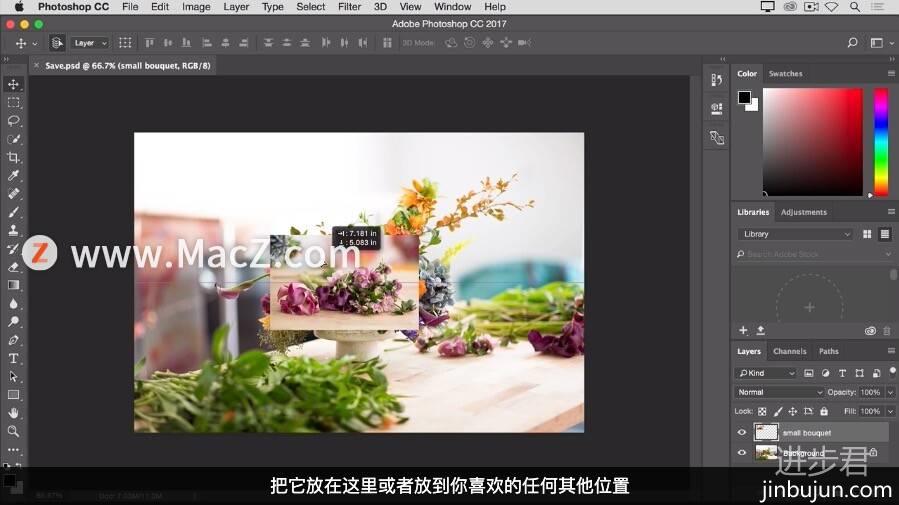Select the Clone Stamp tool
899x505 pixels.
[x=13, y=230]
